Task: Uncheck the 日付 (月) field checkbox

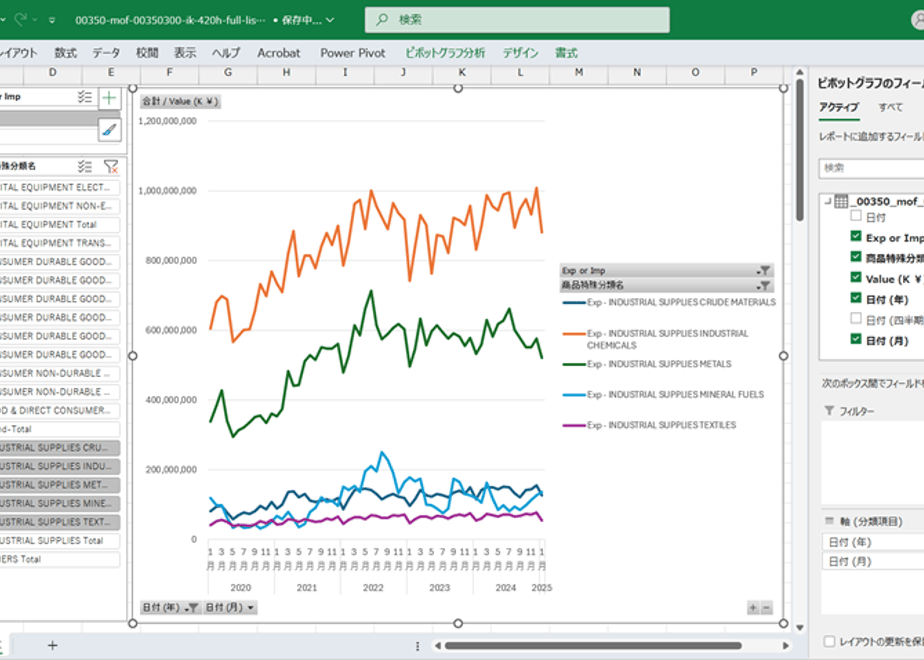Action: 856,339
